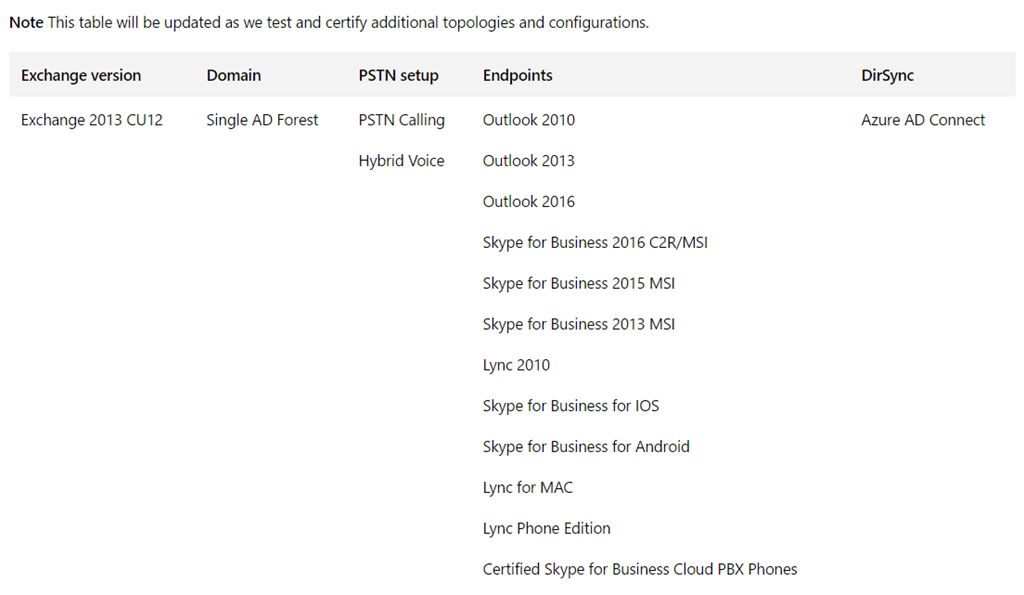The width and height of the screenshot is (1024, 595).
Task: Click the Outlook 2013 endpoint
Action: coord(528,161)
